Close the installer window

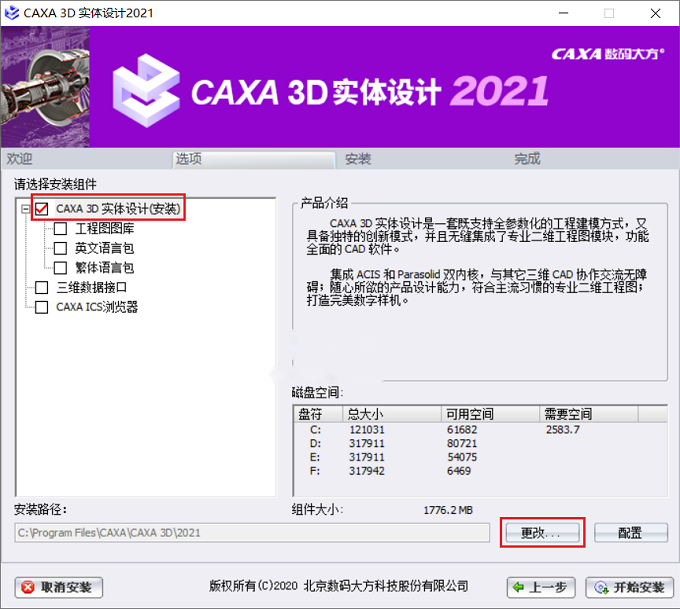[655, 13]
